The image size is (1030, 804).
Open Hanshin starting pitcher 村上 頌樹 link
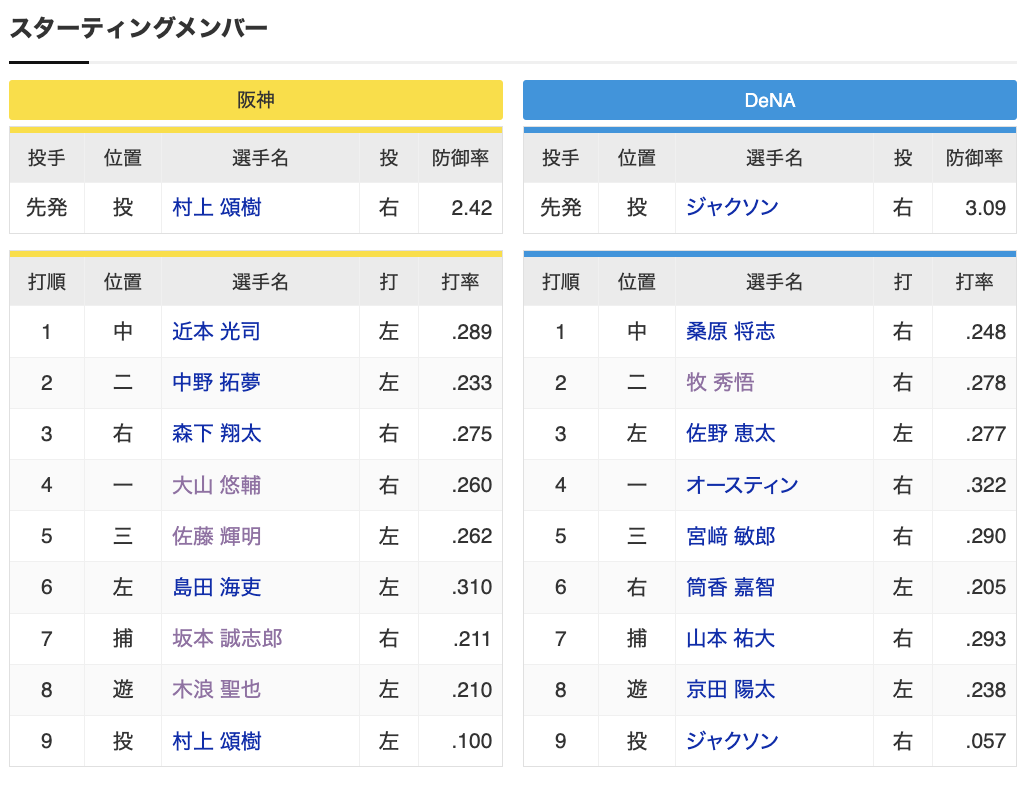coord(216,208)
